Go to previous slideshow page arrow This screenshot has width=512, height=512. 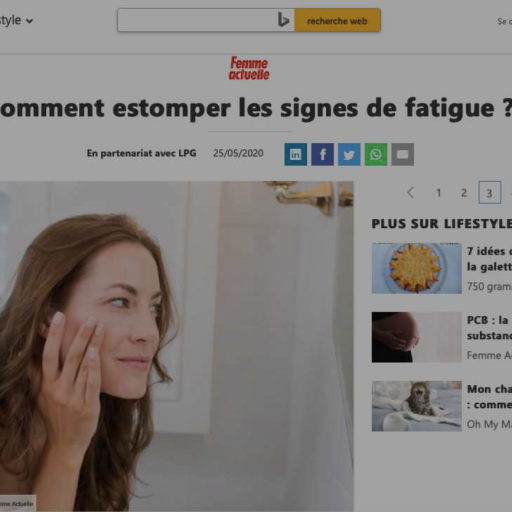[411, 192]
